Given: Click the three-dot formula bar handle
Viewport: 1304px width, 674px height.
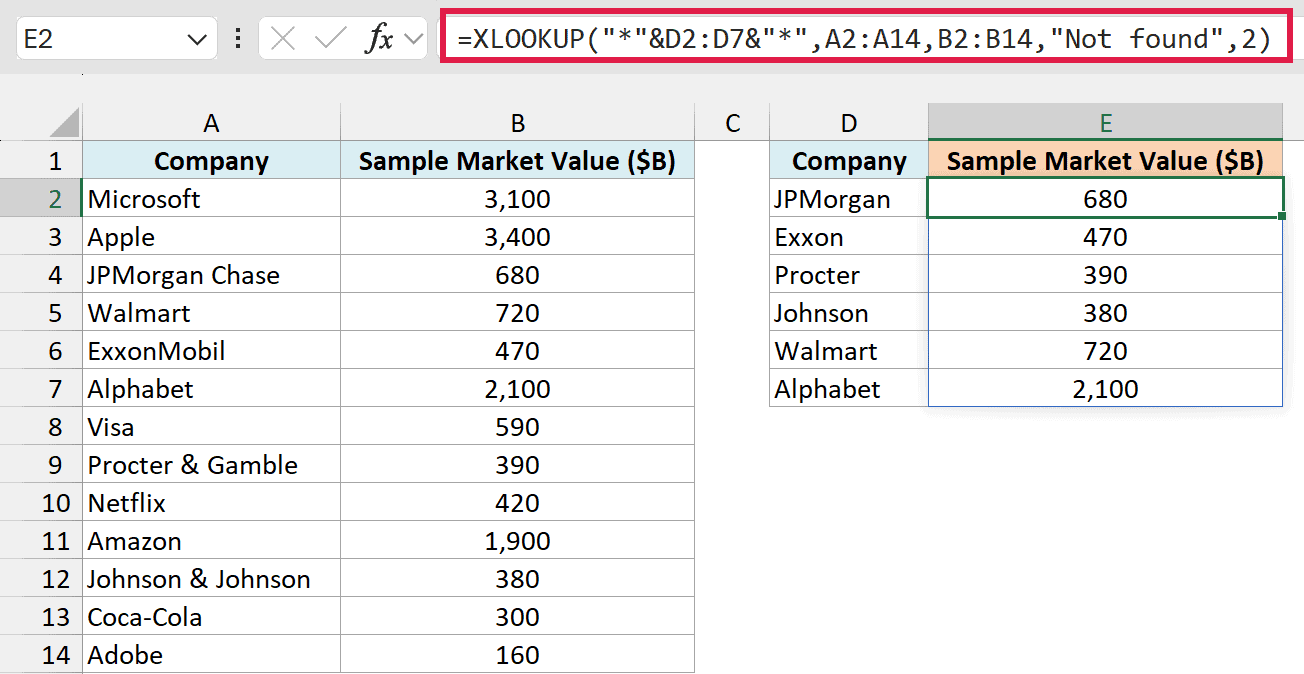Looking at the screenshot, I should click(237, 39).
